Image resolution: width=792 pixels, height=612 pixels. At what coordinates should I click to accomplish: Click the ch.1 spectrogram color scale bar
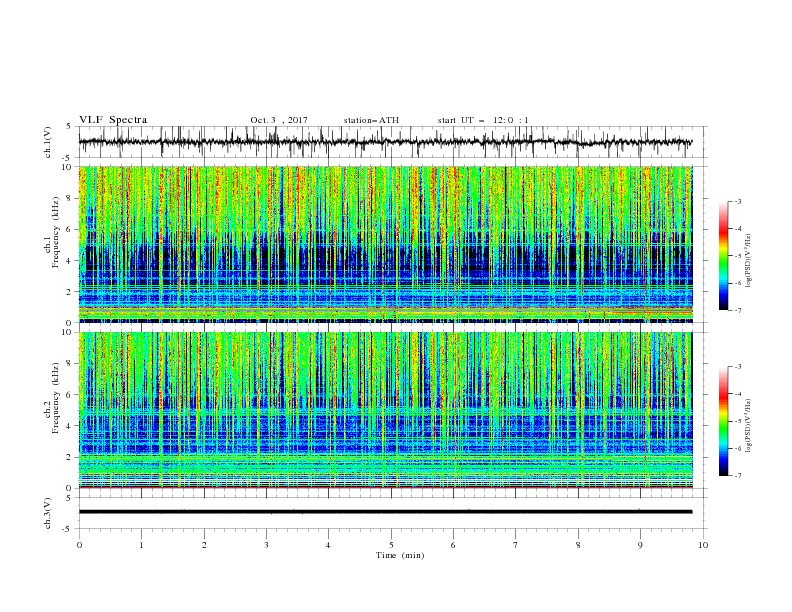(x=723, y=256)
